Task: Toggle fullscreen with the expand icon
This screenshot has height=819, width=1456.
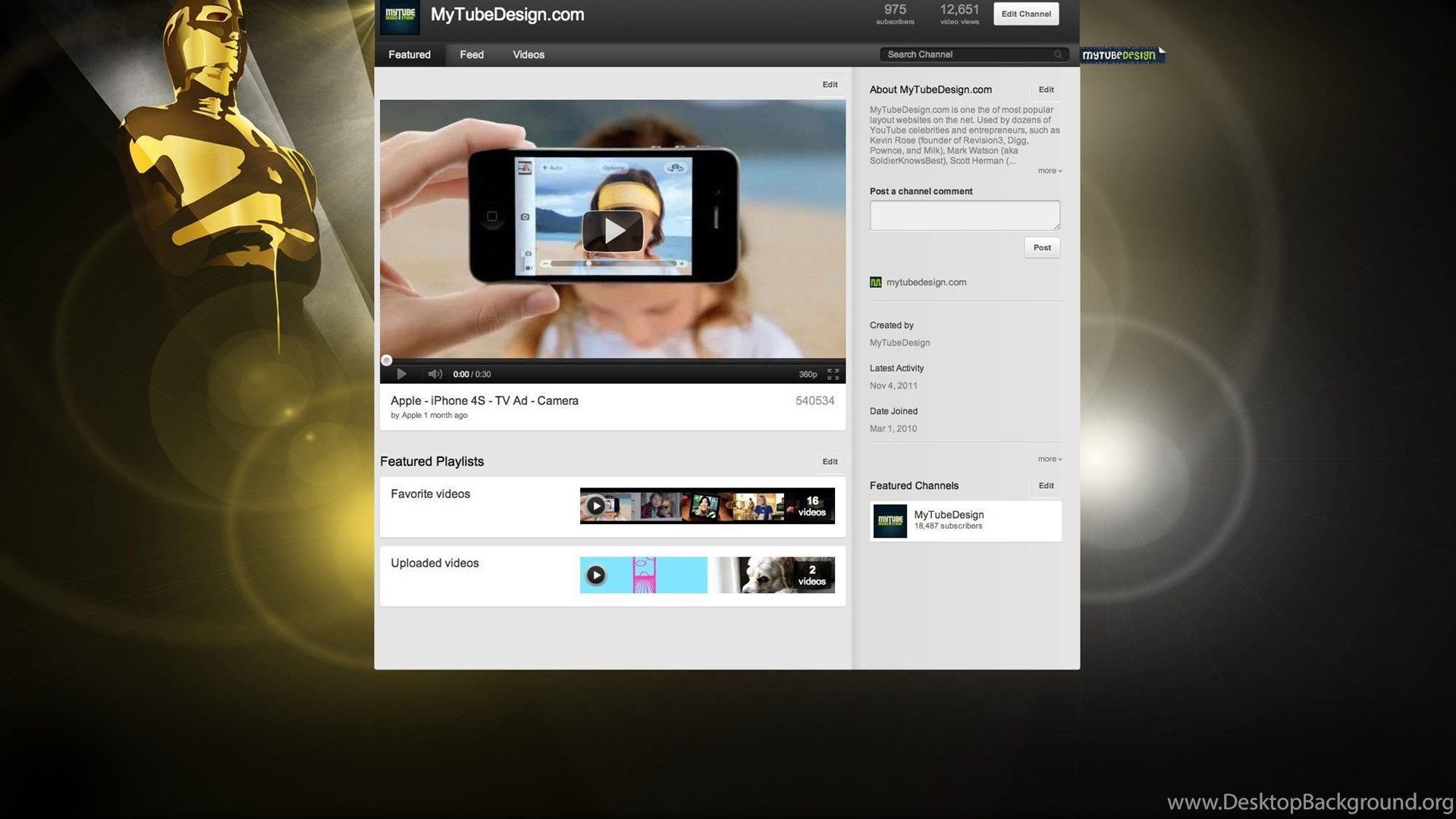Action: pyautogui.click(x=833, y=374)
